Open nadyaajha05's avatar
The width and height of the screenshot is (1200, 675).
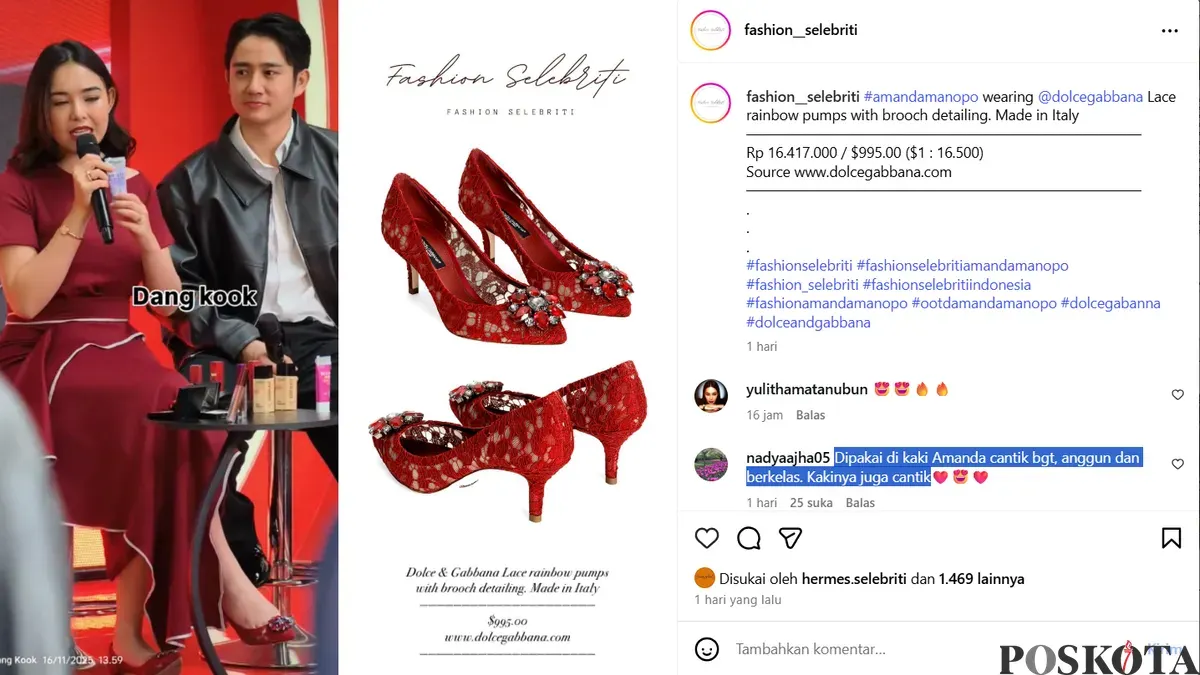click(x=711, y=465)
